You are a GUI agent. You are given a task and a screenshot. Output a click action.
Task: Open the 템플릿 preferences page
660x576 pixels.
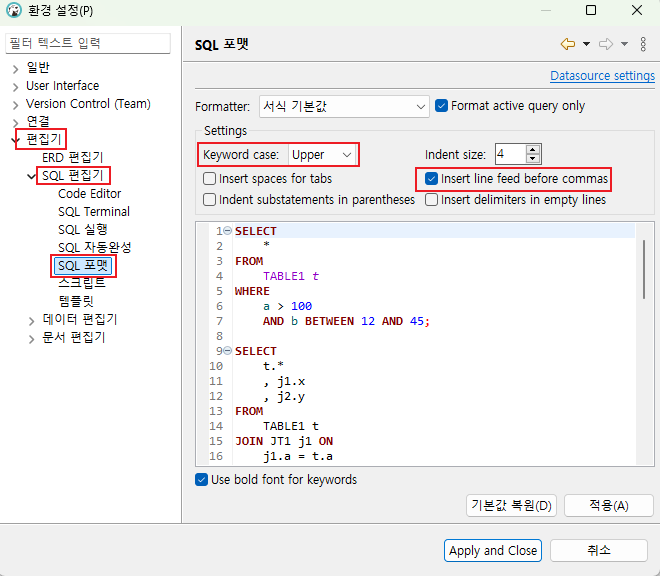coord(76,301)
